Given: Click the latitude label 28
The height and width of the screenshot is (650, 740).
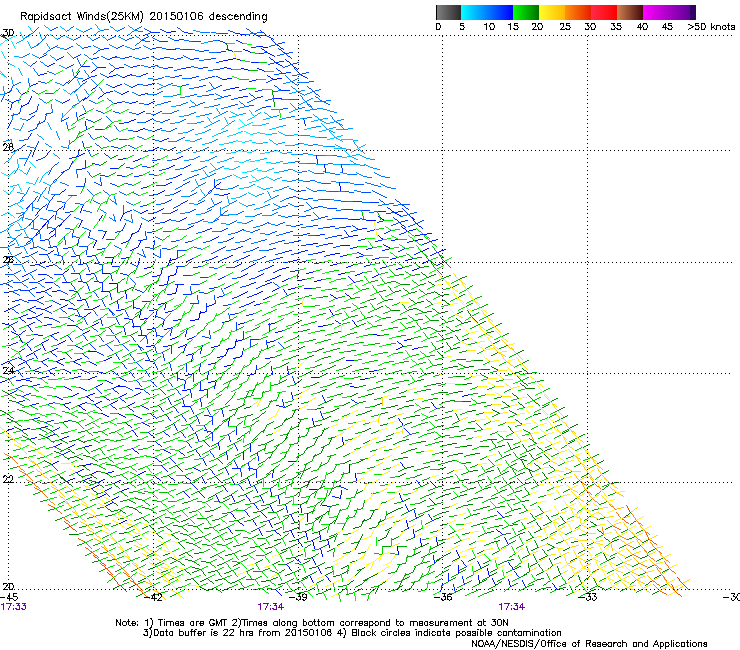Looking at the screenshot, I should click(8, 147).
